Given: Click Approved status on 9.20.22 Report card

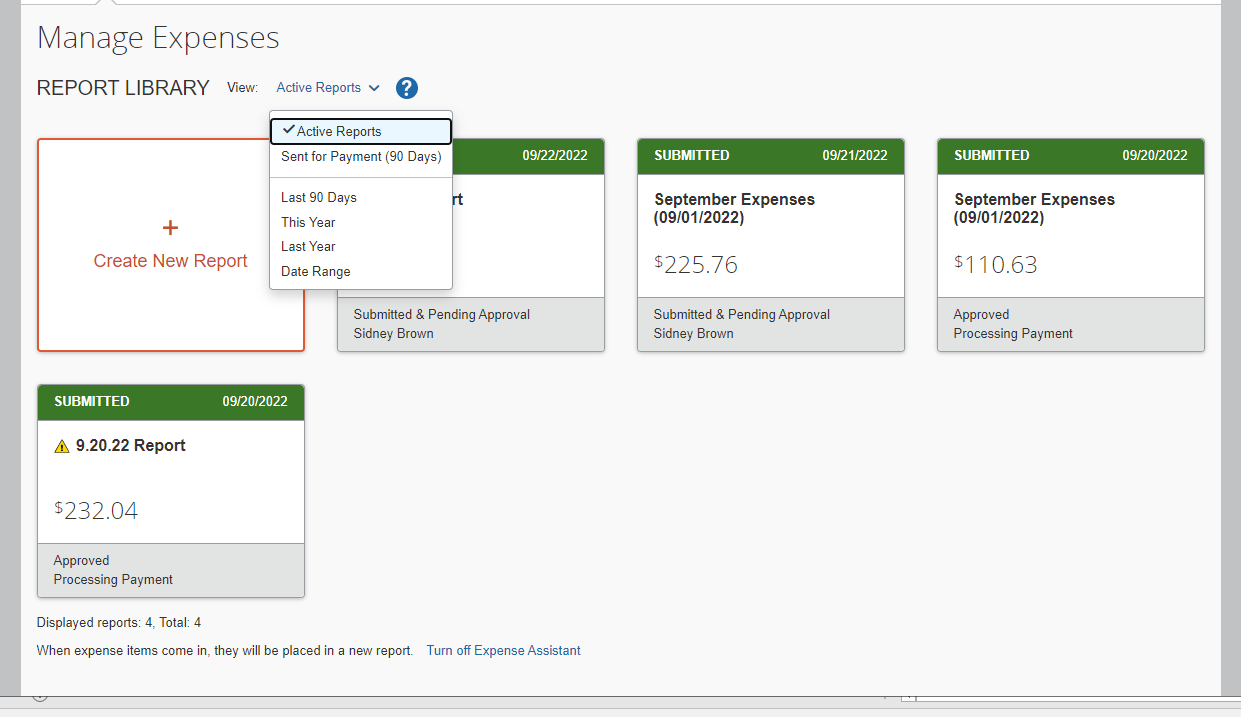Looking at the screenshot, I should pyautogui.click(x=81, y=560).
